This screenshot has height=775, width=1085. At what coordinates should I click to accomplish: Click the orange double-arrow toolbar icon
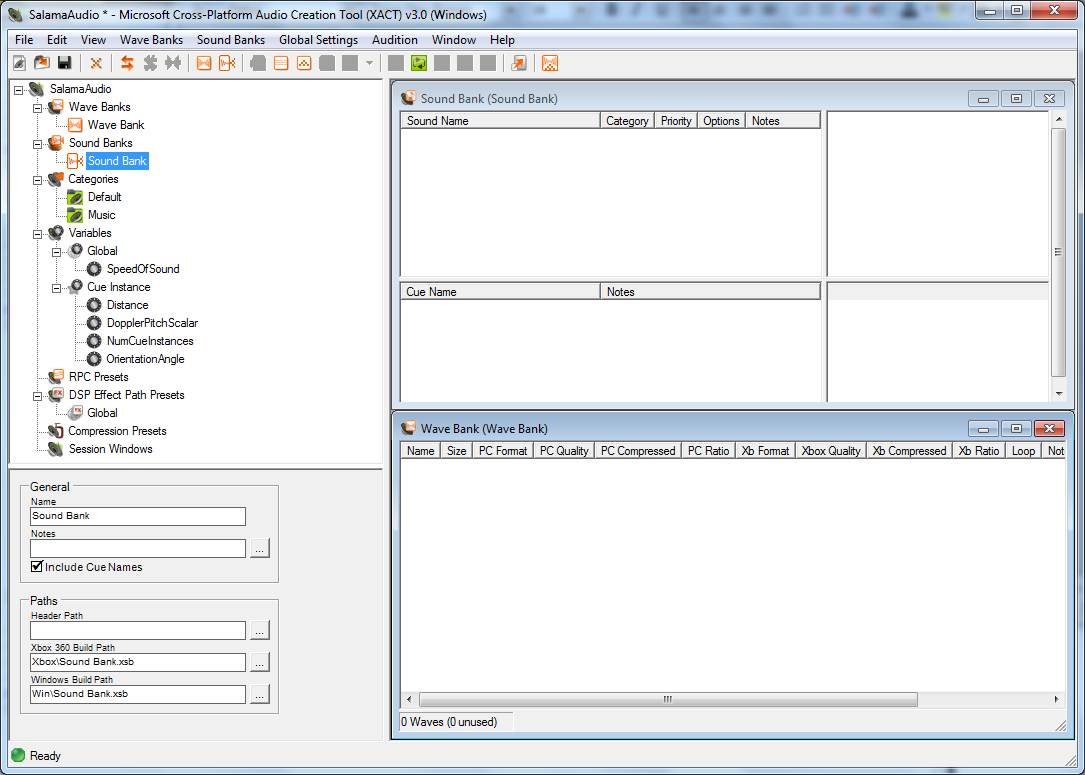click(x=127, y=63)
